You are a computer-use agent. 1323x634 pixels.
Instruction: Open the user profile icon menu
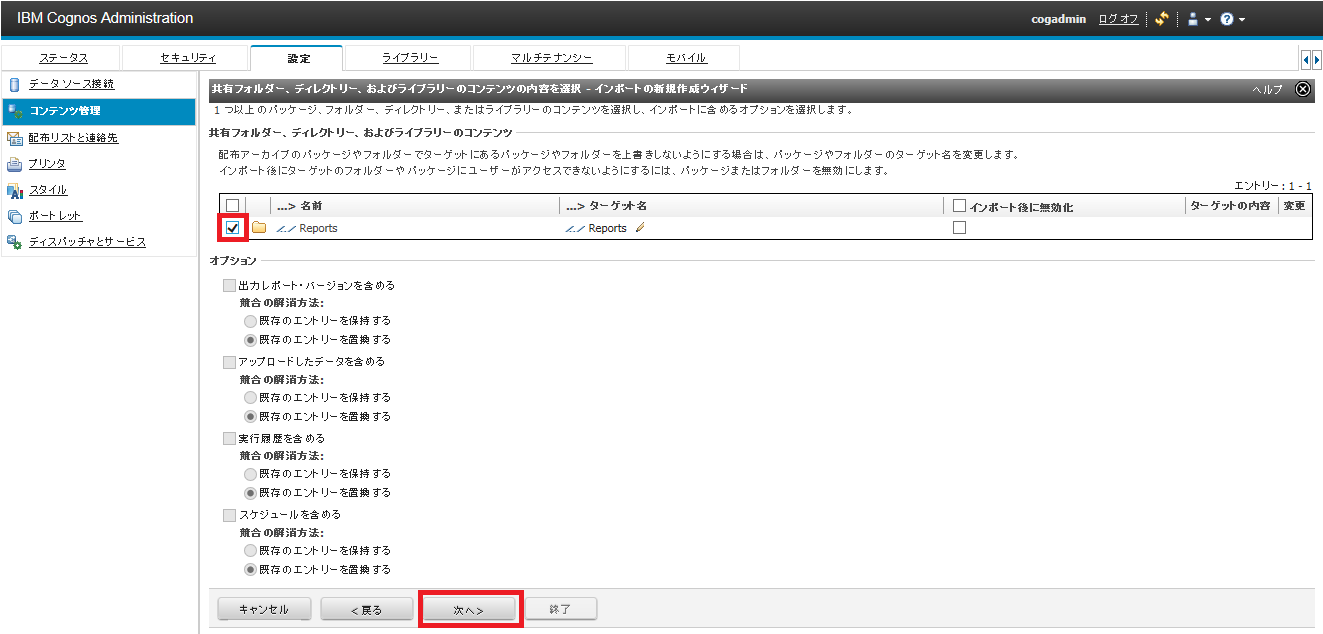pyautogui.click(x=1192, y=19)
